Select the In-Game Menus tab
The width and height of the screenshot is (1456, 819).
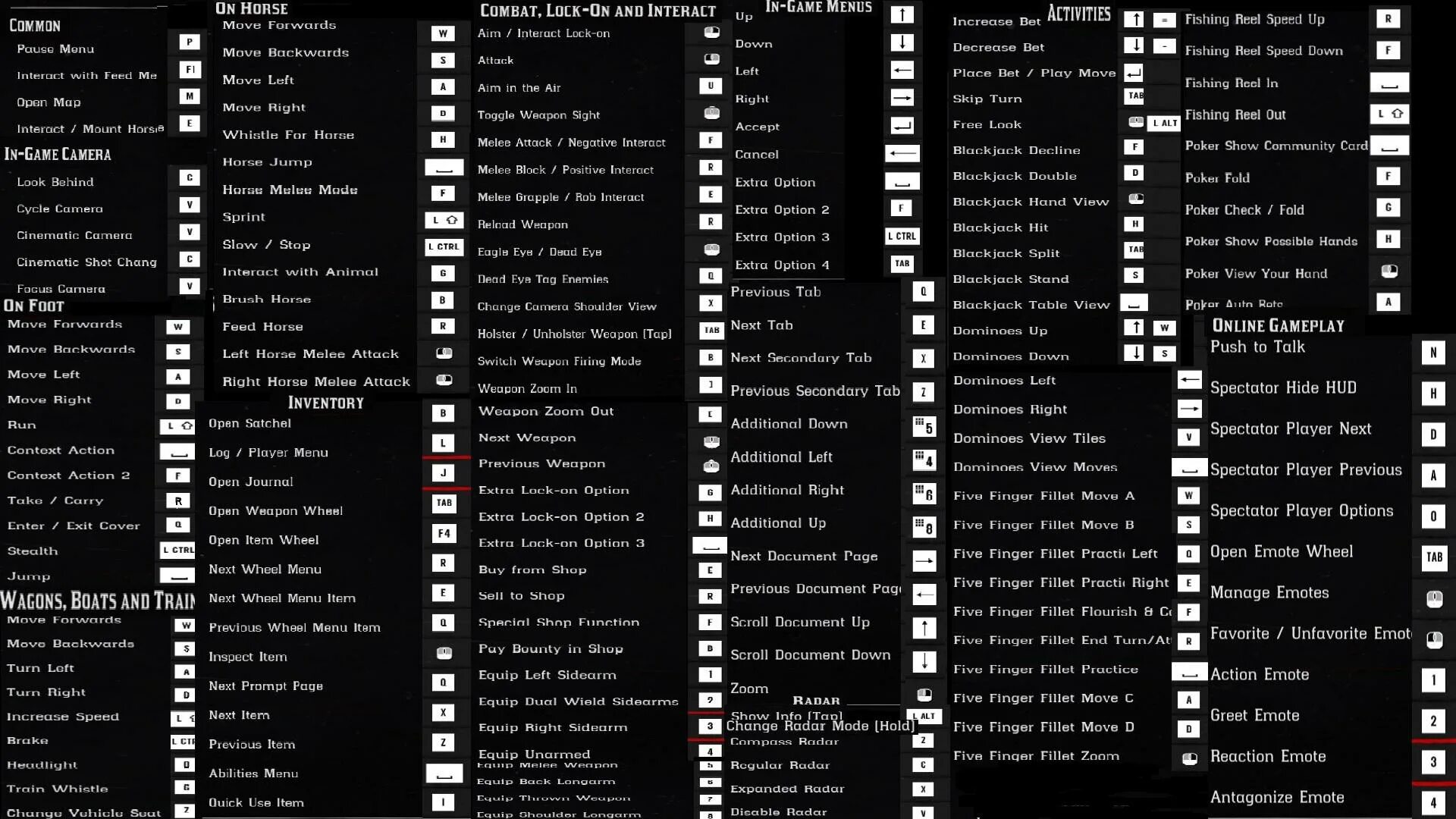pos(818,8)
